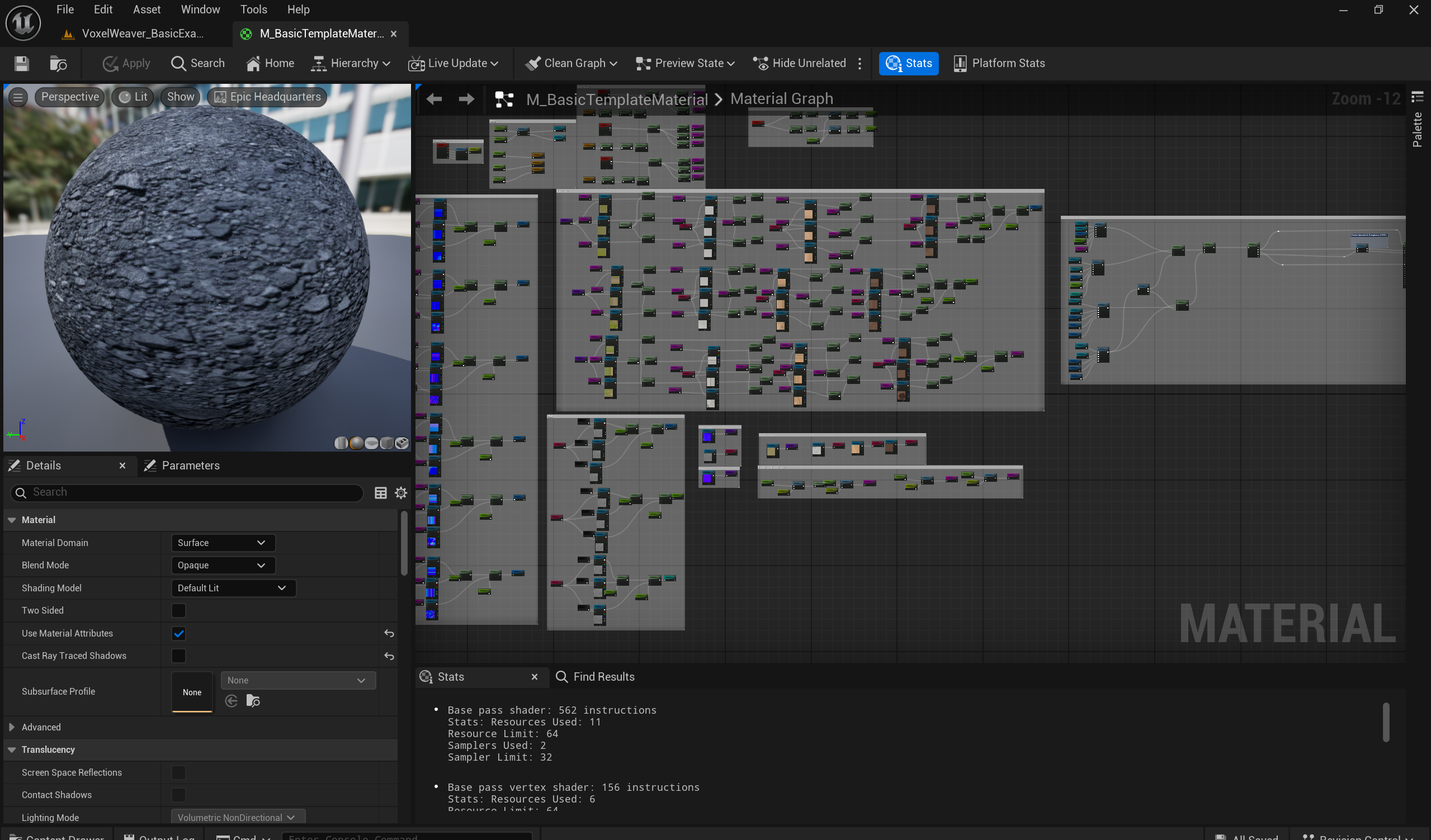Screen dimensions: 1431x840
Task: Open the Window menu
Action: click(200, 10)
